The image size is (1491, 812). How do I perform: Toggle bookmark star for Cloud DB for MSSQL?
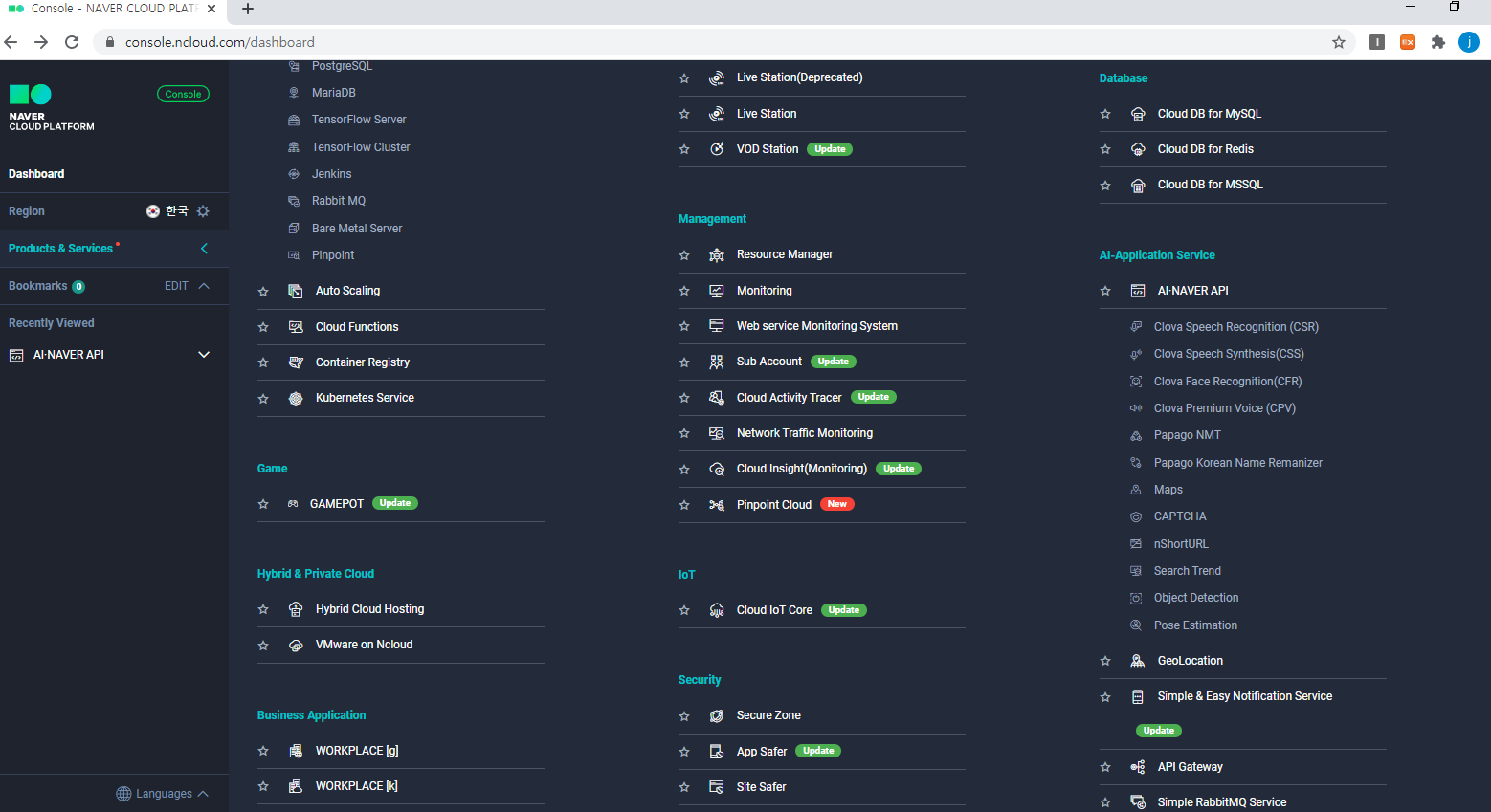point(1105,186)
